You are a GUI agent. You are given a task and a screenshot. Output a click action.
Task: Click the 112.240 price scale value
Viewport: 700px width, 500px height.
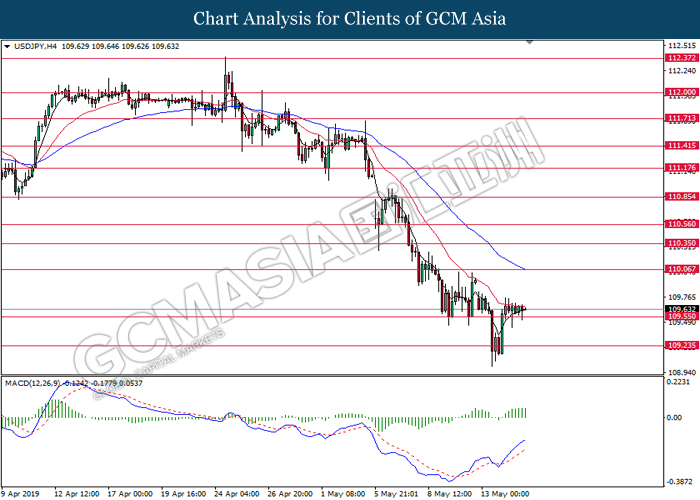[x=682, y=71]
